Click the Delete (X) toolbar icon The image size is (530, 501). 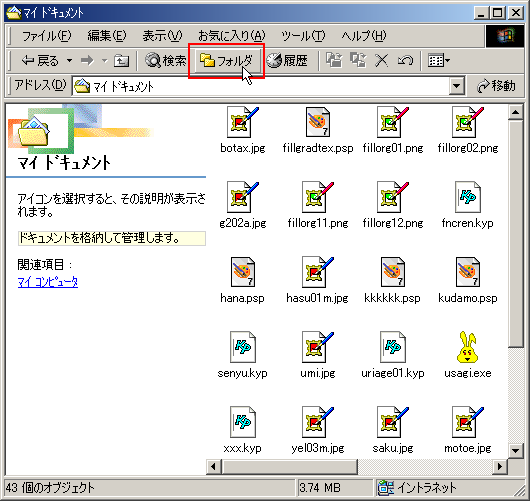tap(381, 61)
